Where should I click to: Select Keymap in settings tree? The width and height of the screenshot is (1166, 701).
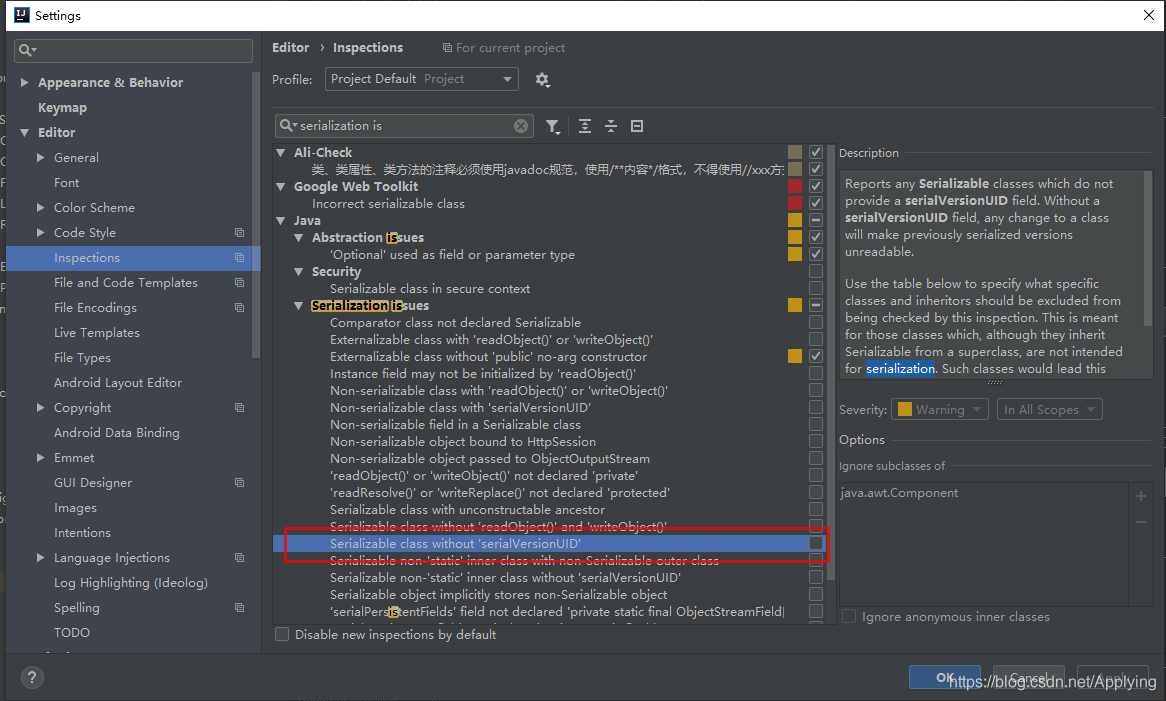62,108
